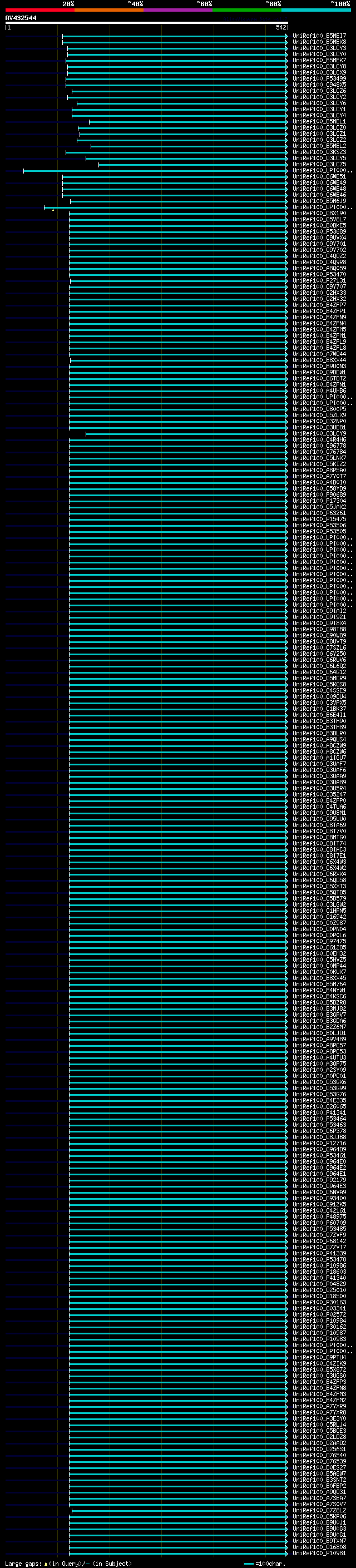This screenshot has height=1568, width=356.
Task: Click the purple ~60% identity legend segment
Action: click(179, 10)
